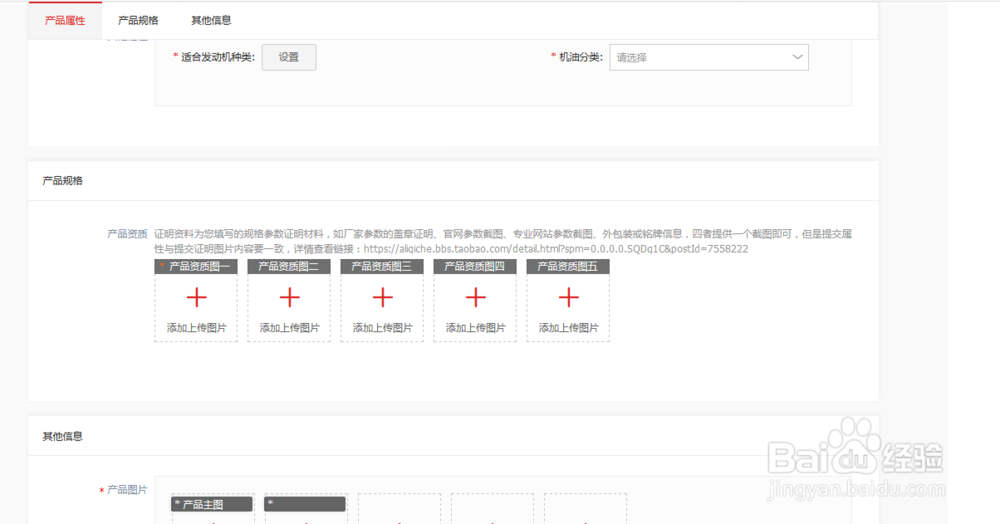This screenshot has height=524, width=1000.
Task: Click the 产品资质 label
Action: 127,234
